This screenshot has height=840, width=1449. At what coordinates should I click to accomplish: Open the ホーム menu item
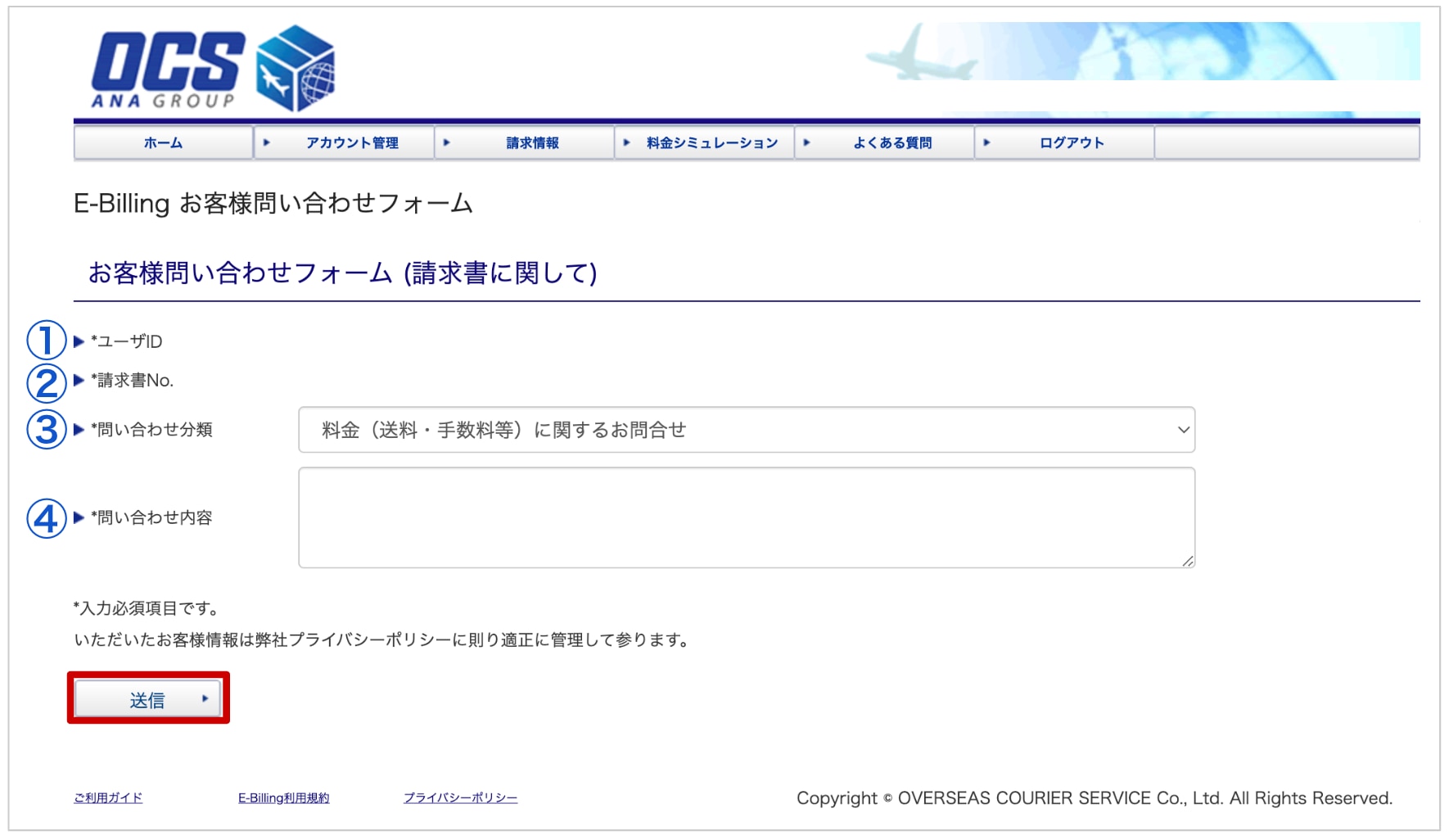tap(164, 142)
